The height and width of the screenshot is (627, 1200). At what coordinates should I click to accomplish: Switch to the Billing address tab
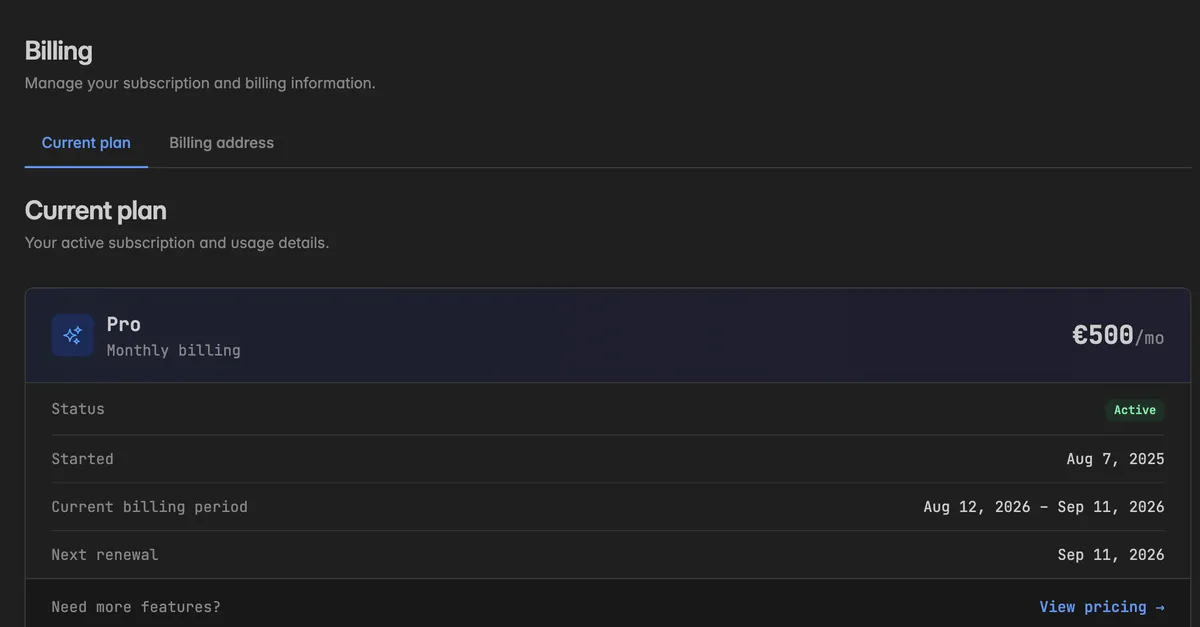tap(221, 143)
